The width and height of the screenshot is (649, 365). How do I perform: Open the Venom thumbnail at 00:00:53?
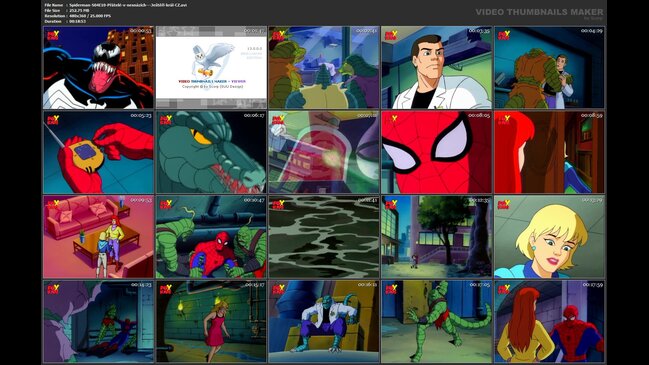(x=99, y=67)
